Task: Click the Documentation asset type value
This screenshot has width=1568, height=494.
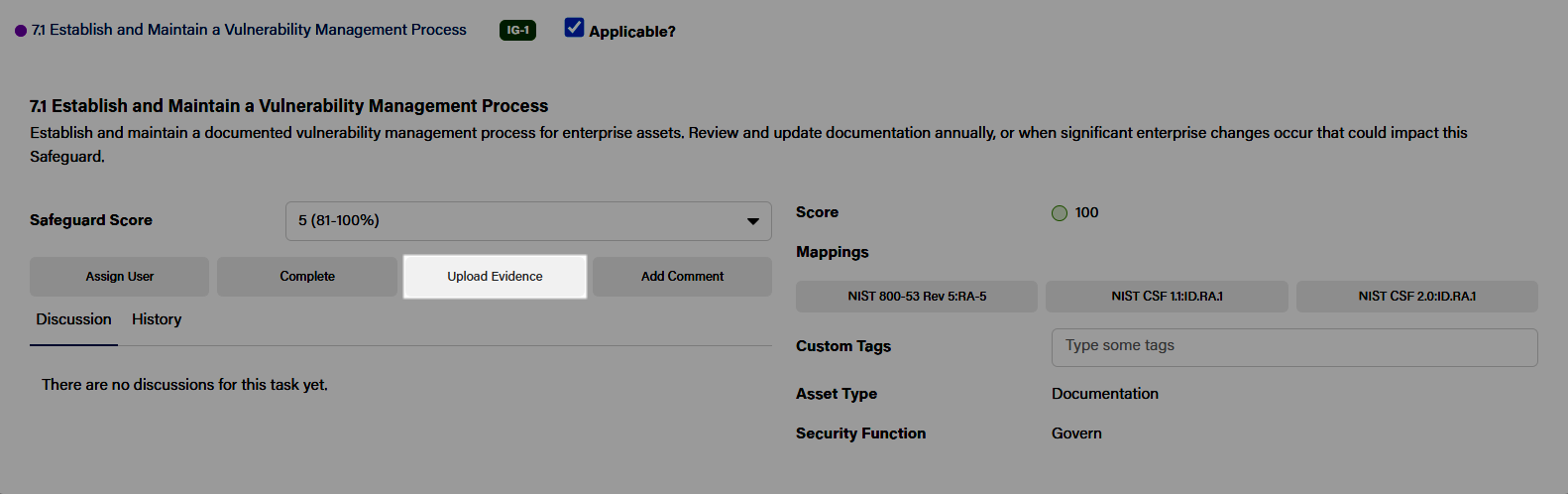Action: 1105,394
